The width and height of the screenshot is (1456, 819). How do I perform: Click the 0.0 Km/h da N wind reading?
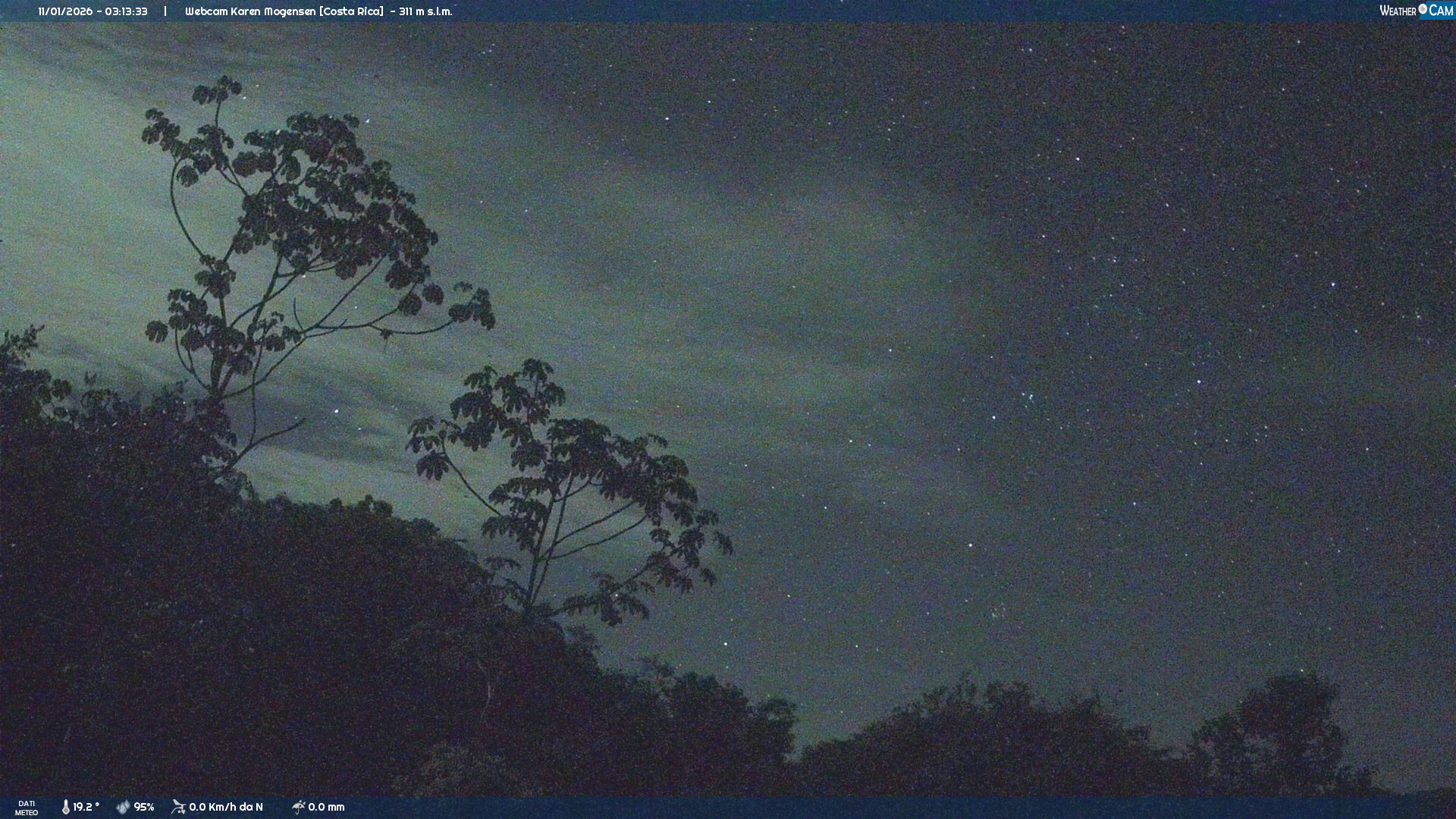coord(226,807)
